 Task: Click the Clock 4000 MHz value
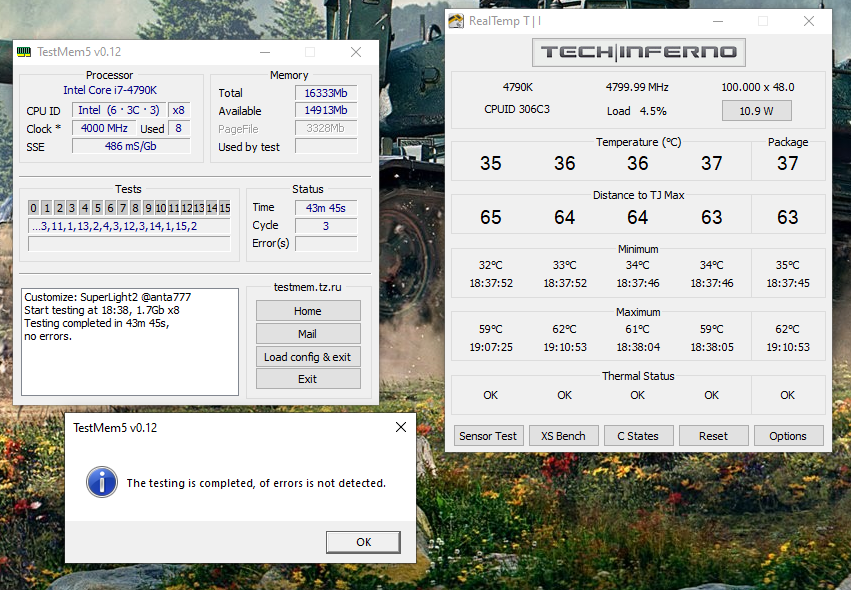coord(104,128)
